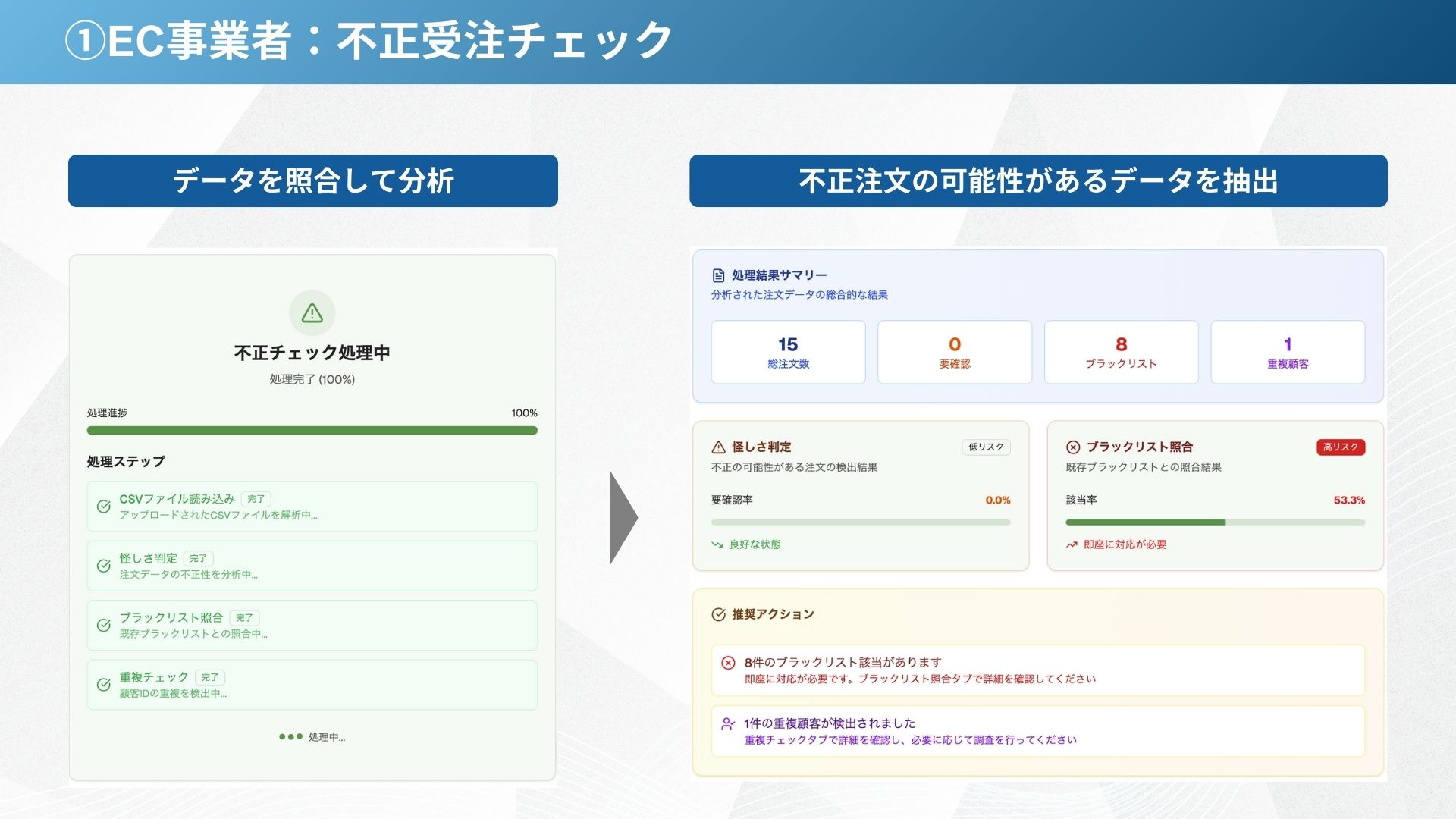Screen dimensions: 1456x819
Task: Click the downward trend icon beside 良好な状態
Action: [717, 544]
